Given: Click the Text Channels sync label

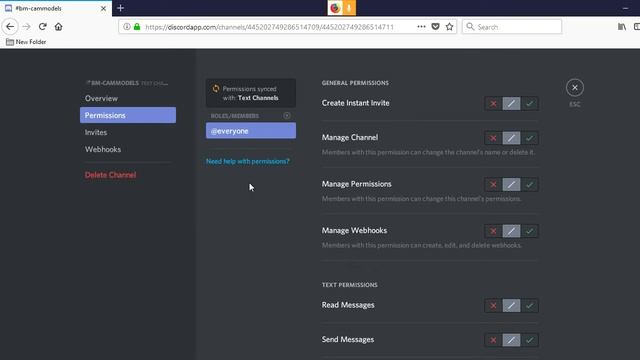Looking at the screenshot, I should tap(258, 98).
